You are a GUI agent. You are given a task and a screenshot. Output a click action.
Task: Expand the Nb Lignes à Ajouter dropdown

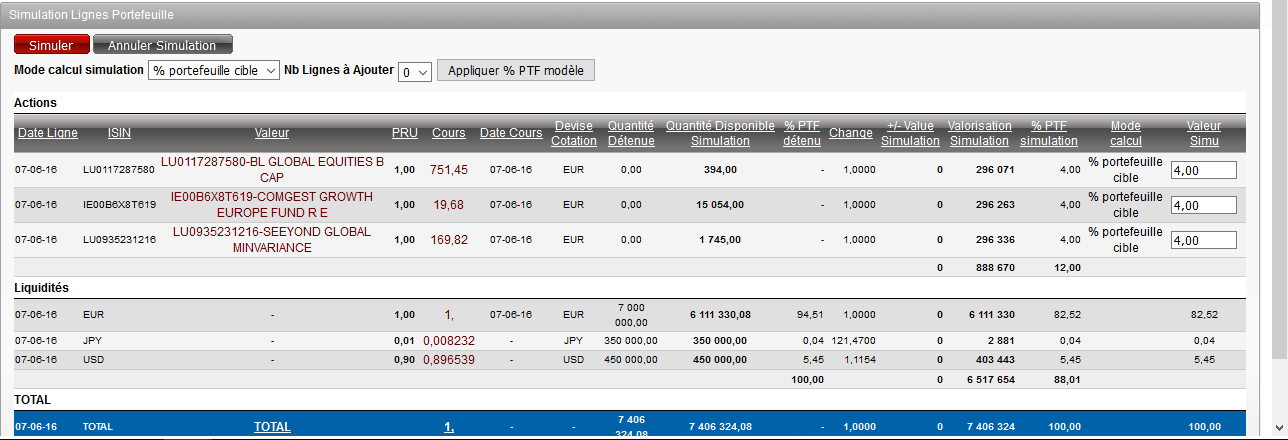414,72
